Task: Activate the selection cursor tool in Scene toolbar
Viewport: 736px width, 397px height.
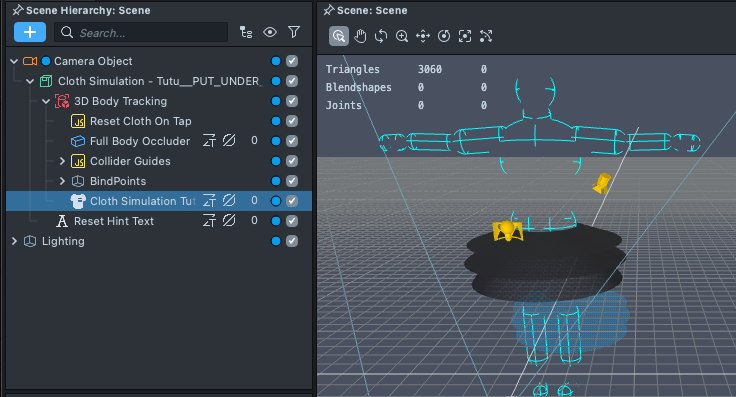Action: 339,36
